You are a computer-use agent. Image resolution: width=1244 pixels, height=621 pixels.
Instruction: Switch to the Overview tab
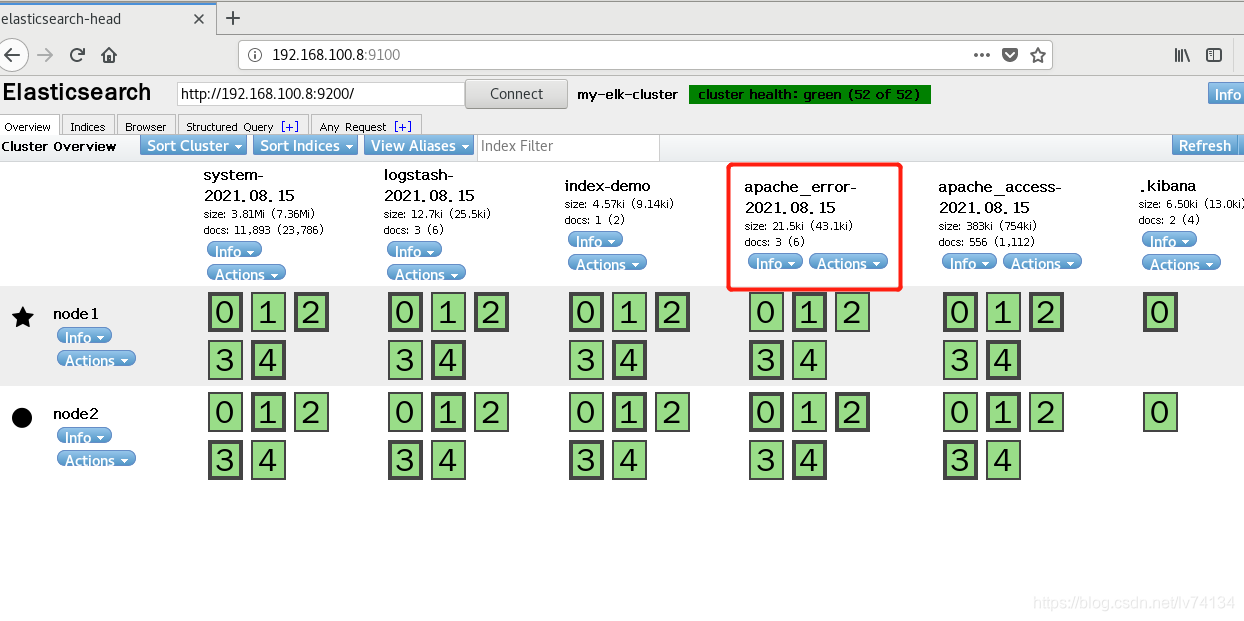tap(28, 126)
